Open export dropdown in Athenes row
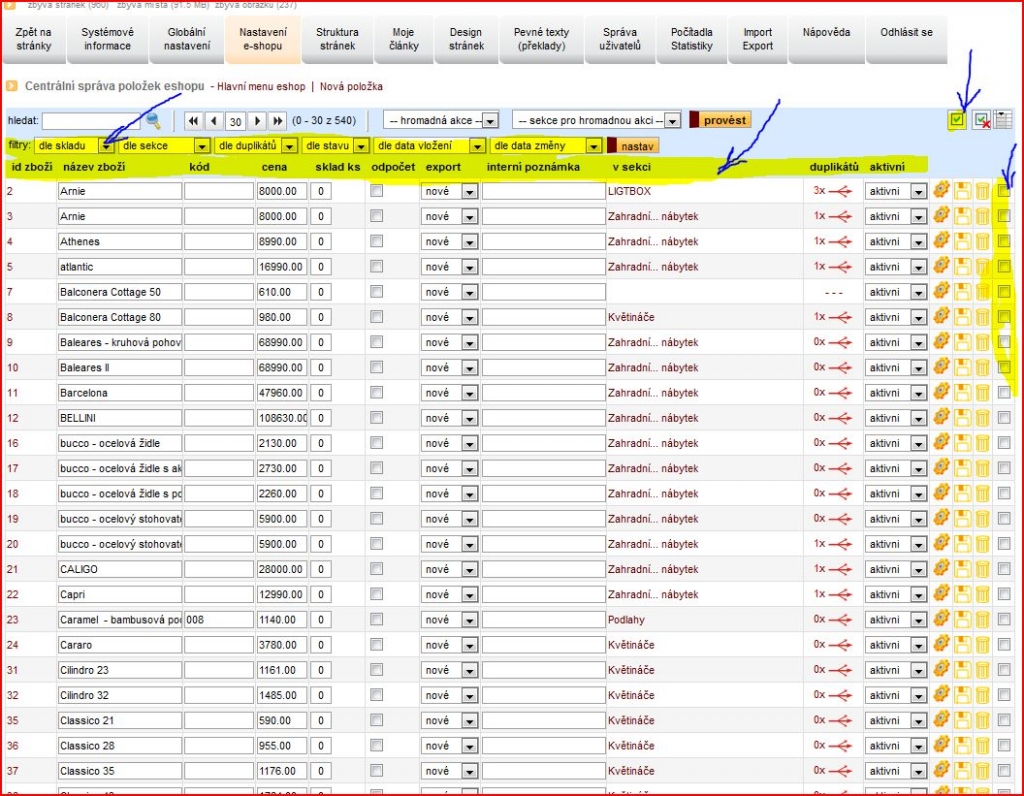1024x796 pixels. tap(449, 242)
